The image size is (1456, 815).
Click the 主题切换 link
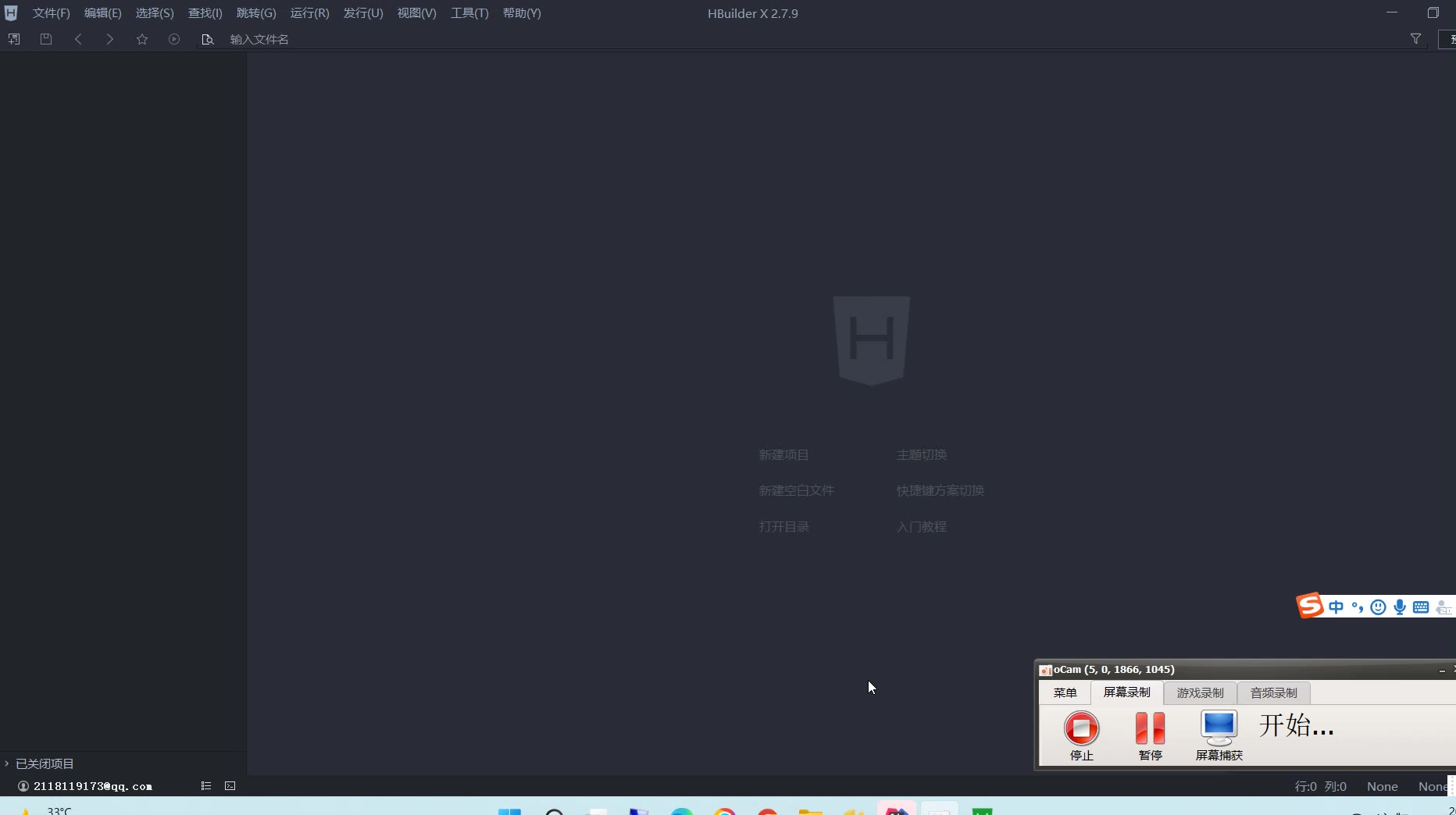tap(922, 454)
